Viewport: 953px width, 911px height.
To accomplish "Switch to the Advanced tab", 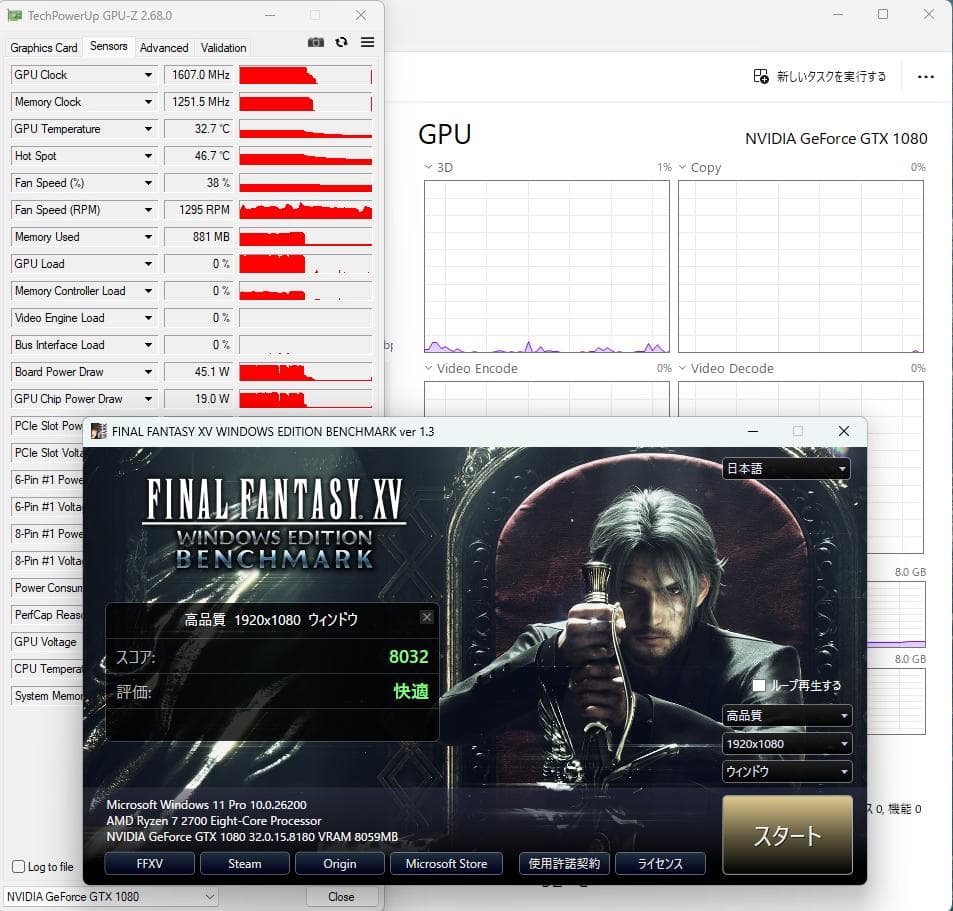I will [164, 47].
